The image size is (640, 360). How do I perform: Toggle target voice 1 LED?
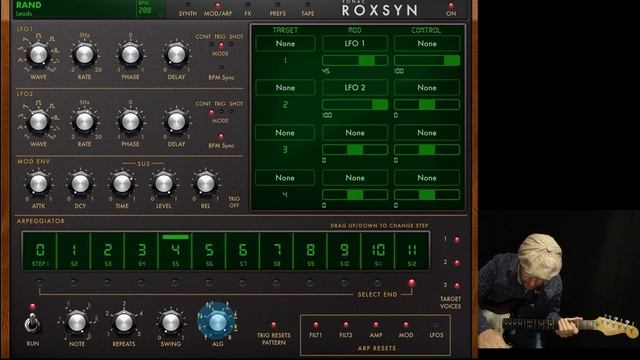[457, 240]
